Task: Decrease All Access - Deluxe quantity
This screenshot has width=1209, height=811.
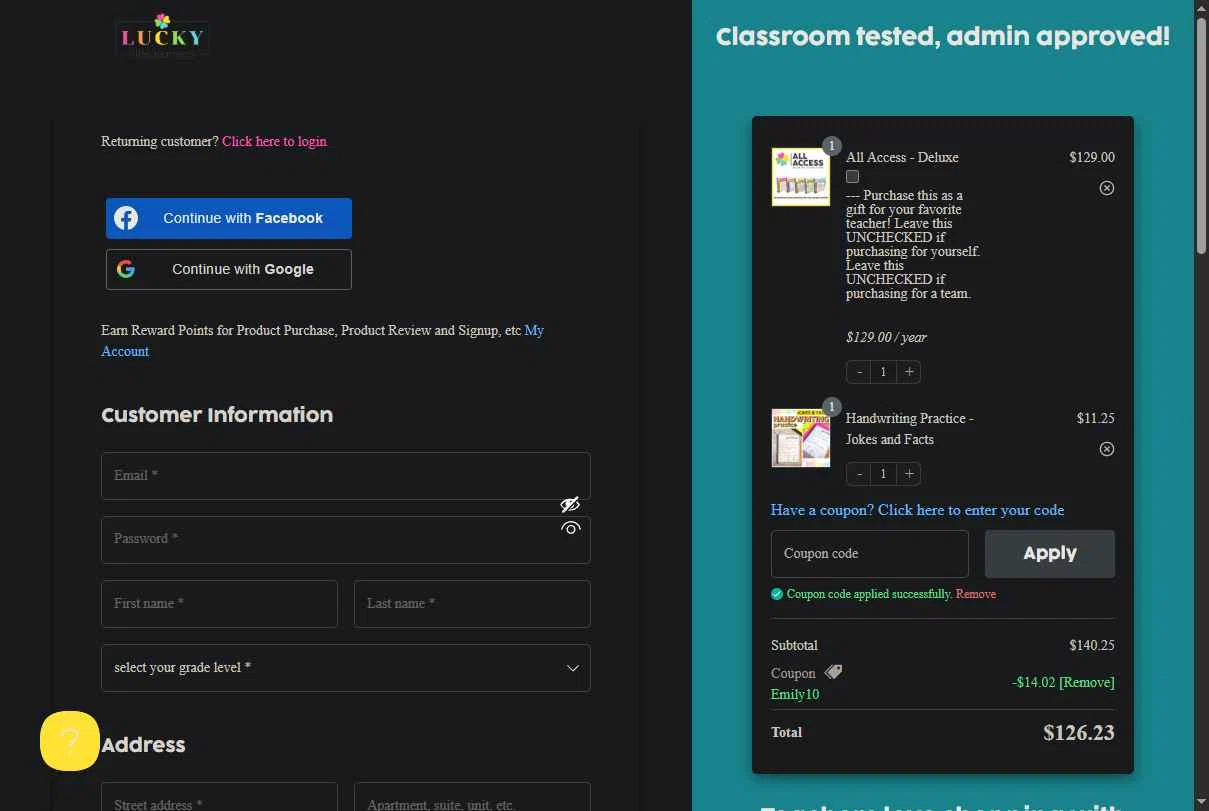Action: [x=859, y=372]
